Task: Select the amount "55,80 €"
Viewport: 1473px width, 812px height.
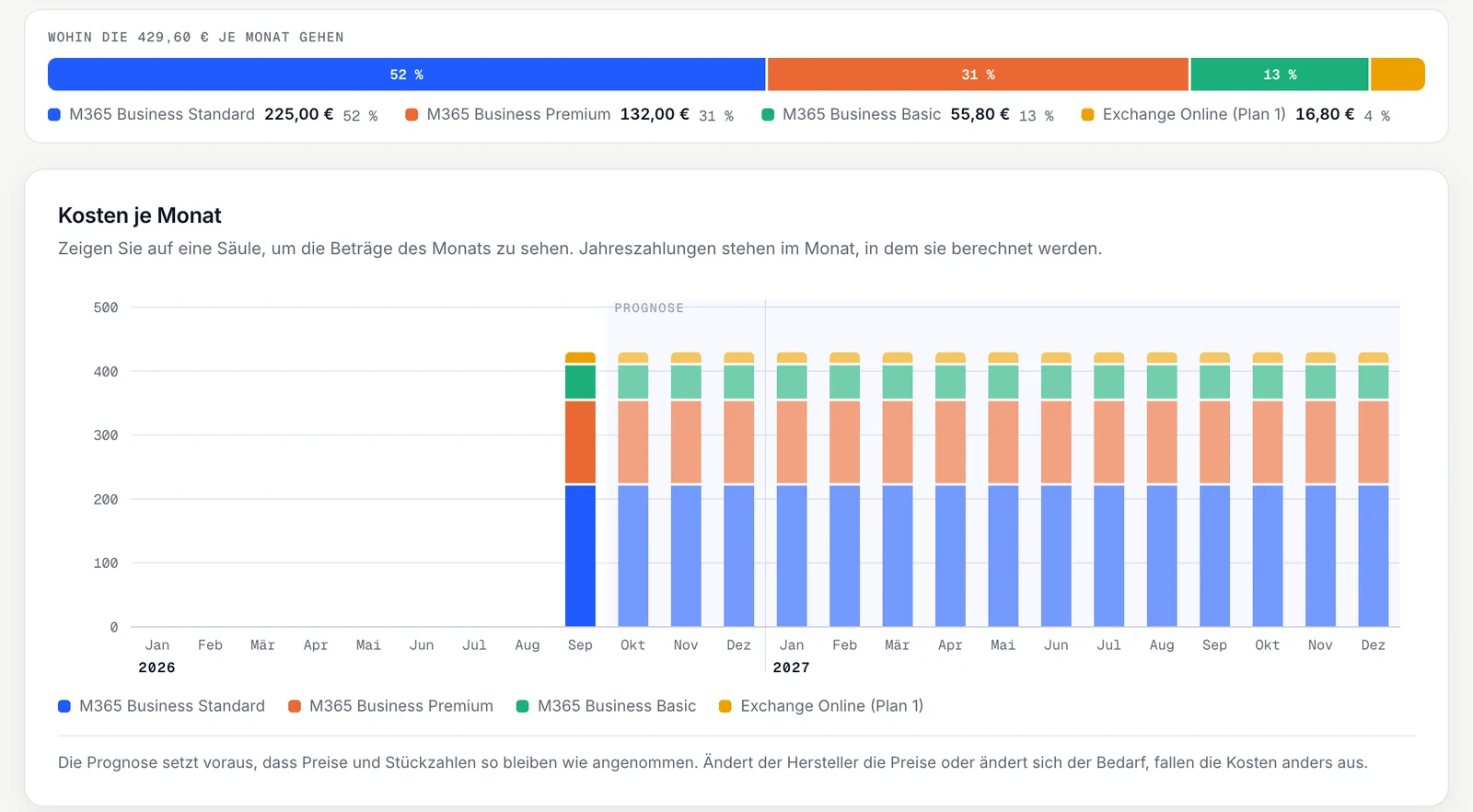Action: 980,114
